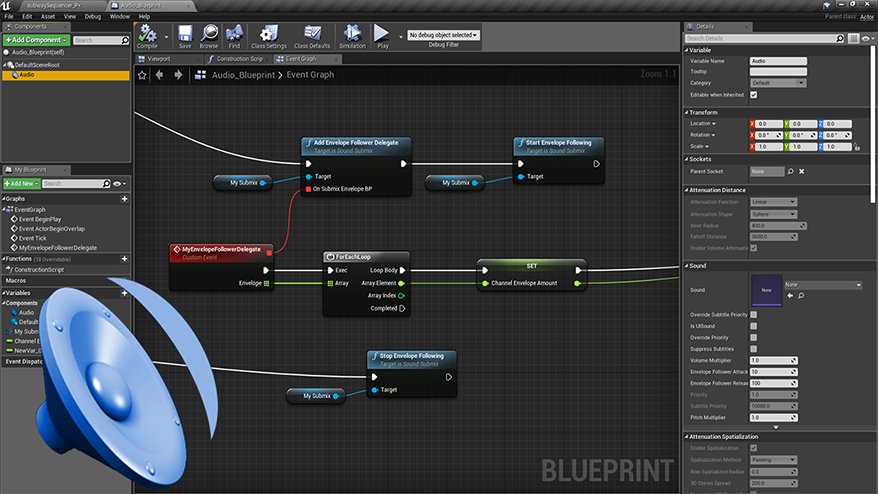Click the Details panel vertical scrollbar
The image size is (878, 494).
[874, 123]
